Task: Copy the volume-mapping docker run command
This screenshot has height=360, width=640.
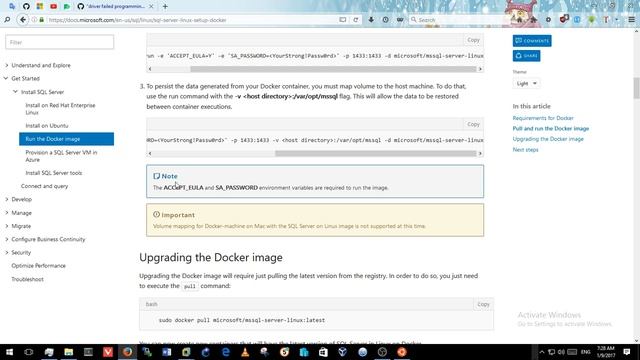Action: point(473,124)
